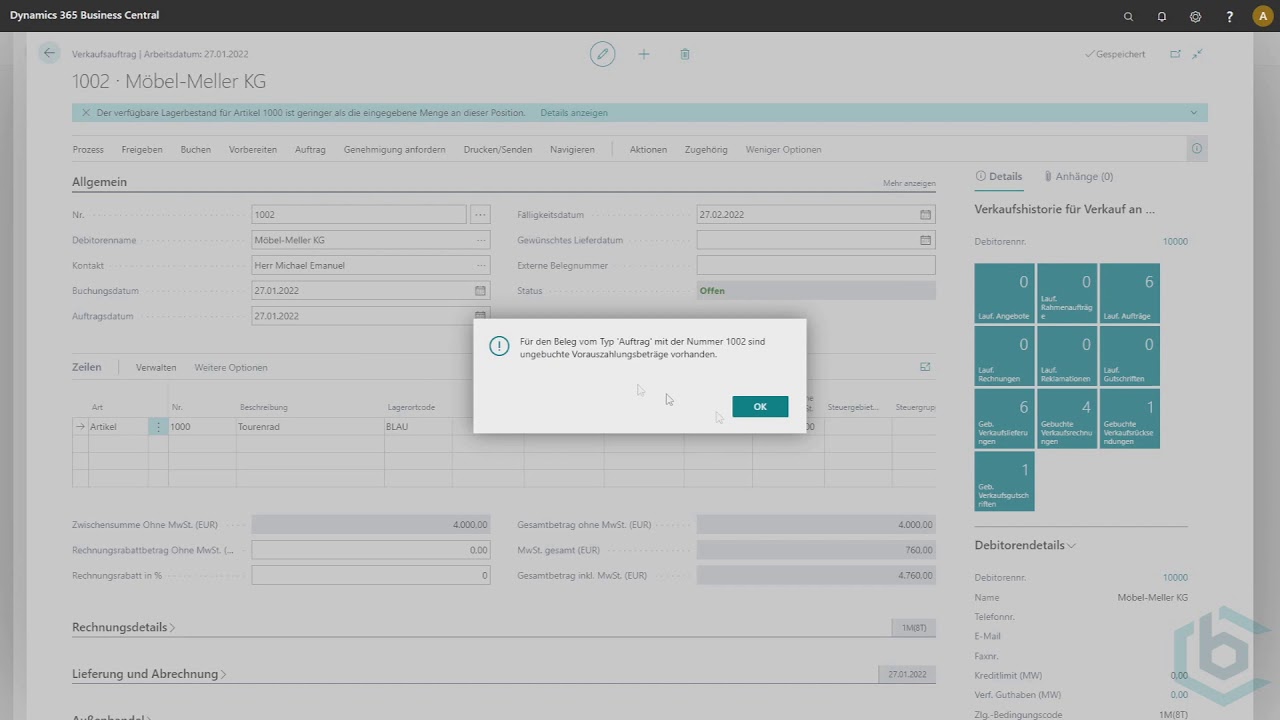
Task: Open the Geb. Verkaufsgutschriften tile
Action: pos(1004,481)
